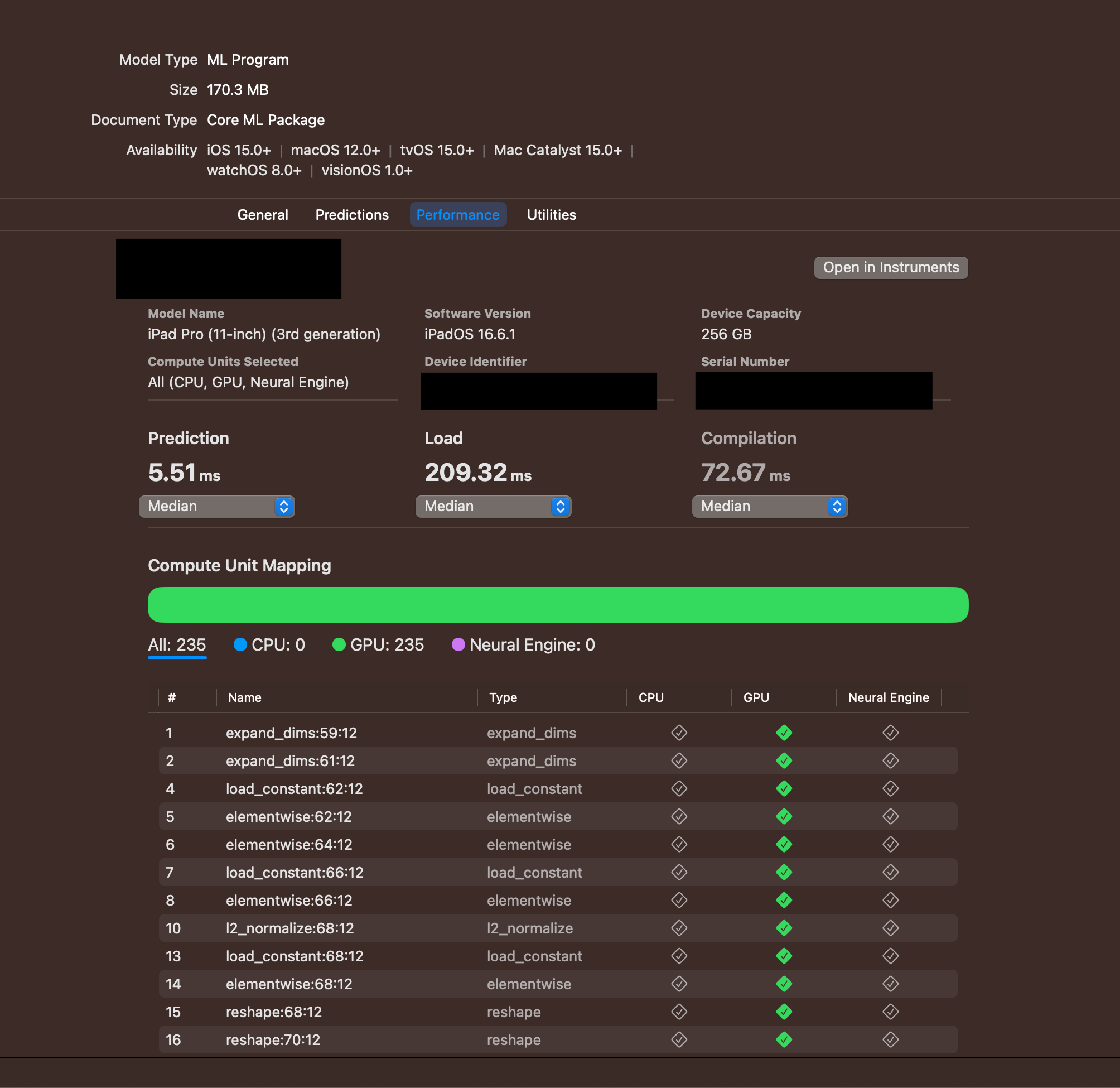The height and width of the screenshot is (1088, 1120).
Task: Filter operations by Neural Engine: 0
Action: [x=523, y=645]
